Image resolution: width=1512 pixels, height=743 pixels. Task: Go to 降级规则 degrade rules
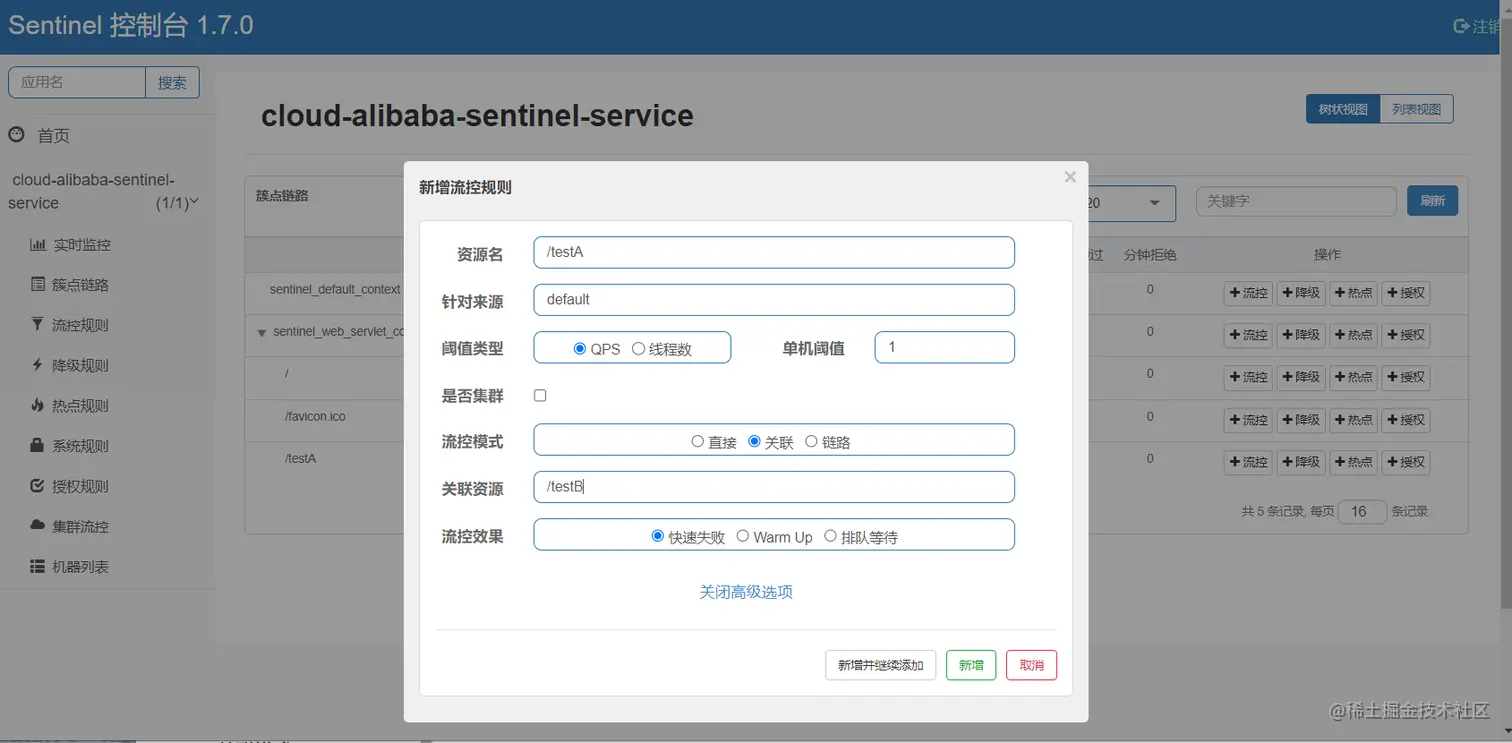[x=80, y=365]
